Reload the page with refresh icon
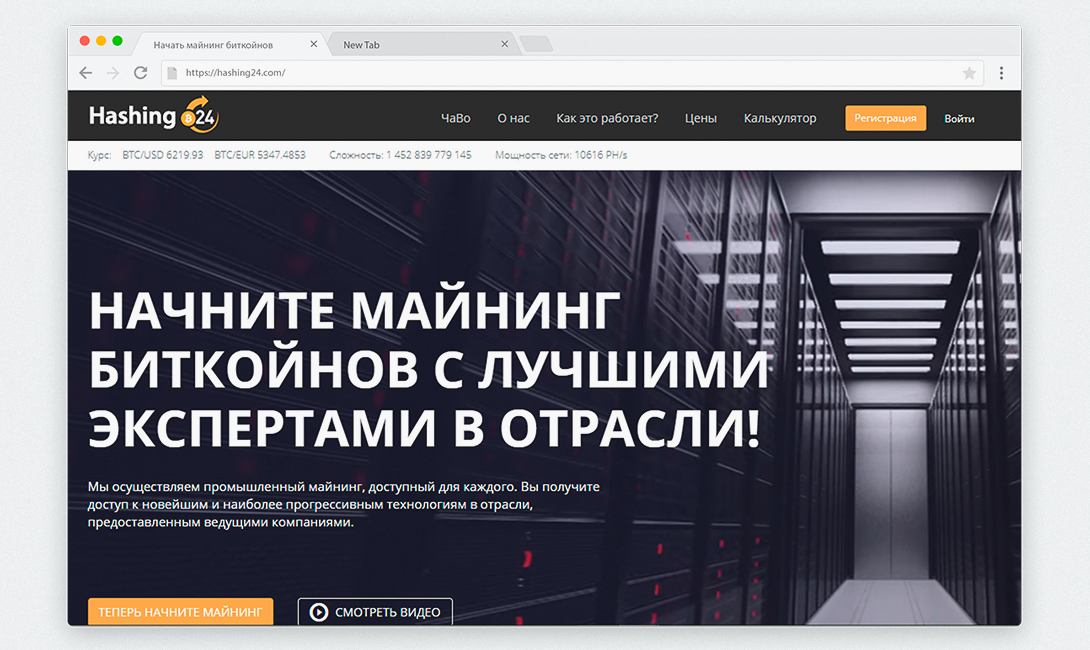 click(140, 73)
